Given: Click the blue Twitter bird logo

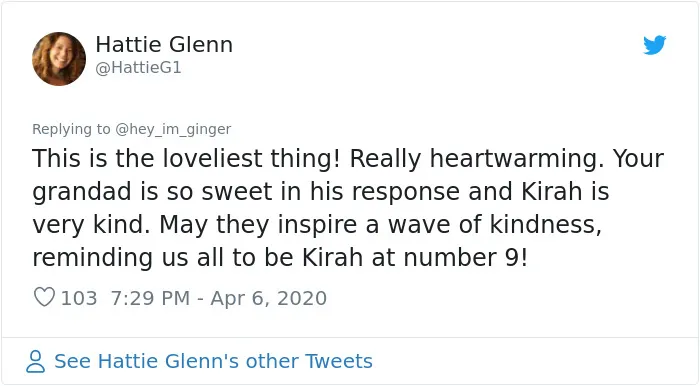Looking at the screenshot, I should pyautogui.click(x=654, y=45).
